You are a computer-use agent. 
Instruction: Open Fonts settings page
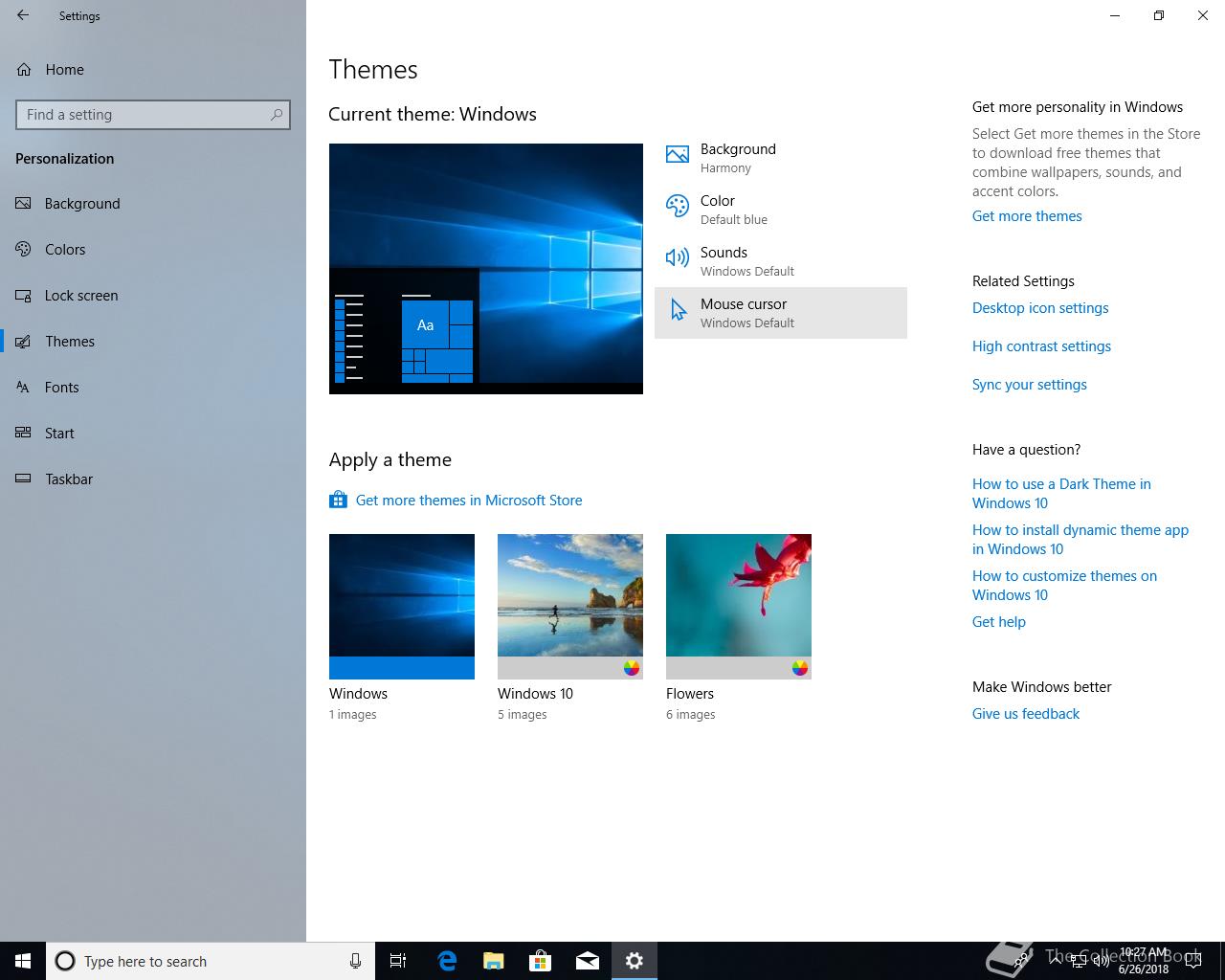(153, 388)
